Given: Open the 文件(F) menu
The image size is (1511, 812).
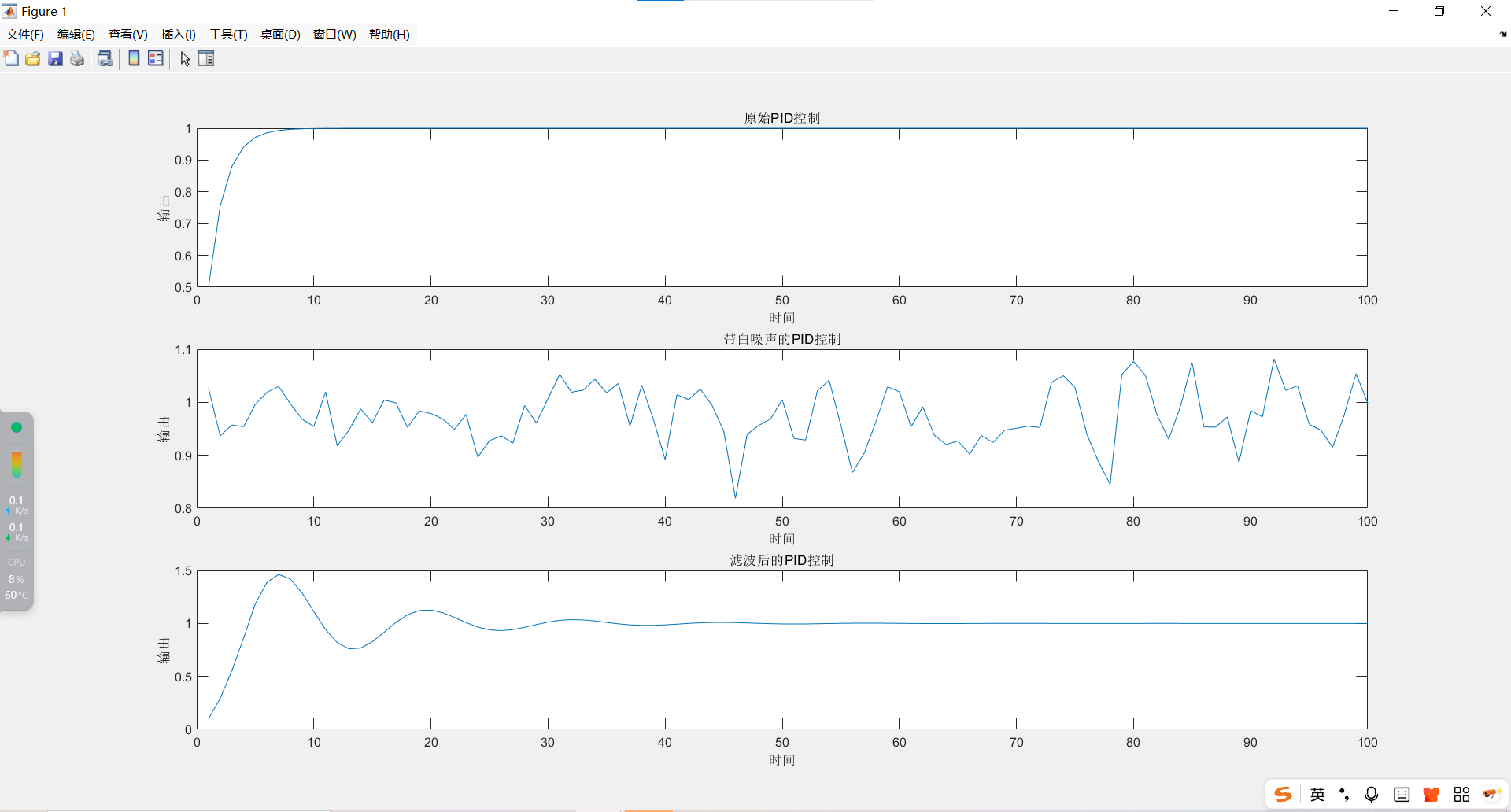Looking at the screenshot, I should click(x=24, y=35).
